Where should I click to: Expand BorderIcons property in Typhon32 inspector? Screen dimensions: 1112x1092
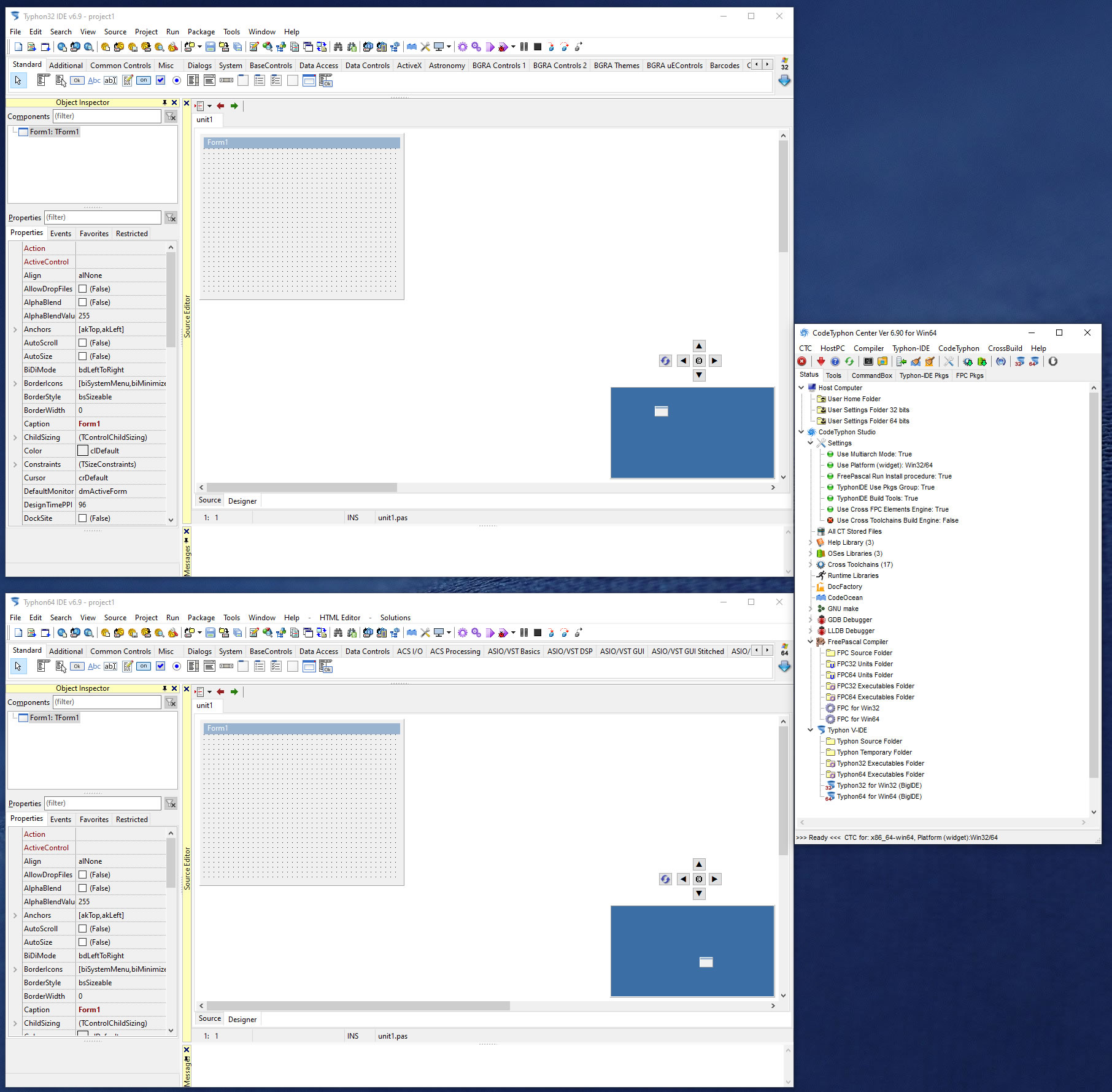pos(15,383)
